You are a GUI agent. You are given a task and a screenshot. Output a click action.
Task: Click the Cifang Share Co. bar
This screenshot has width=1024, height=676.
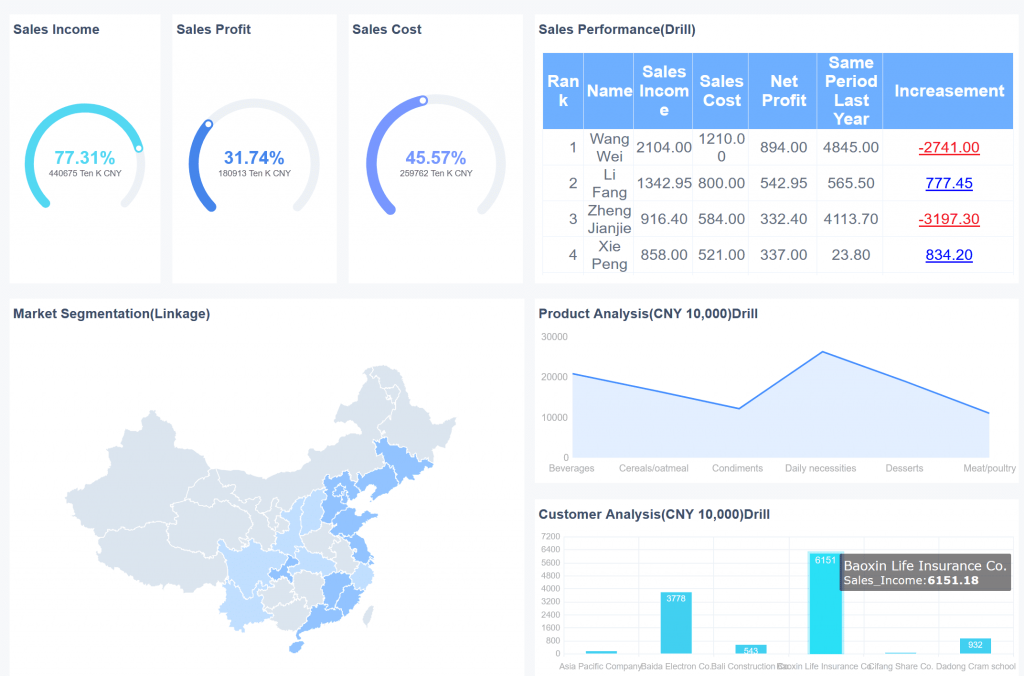point(901,652)
